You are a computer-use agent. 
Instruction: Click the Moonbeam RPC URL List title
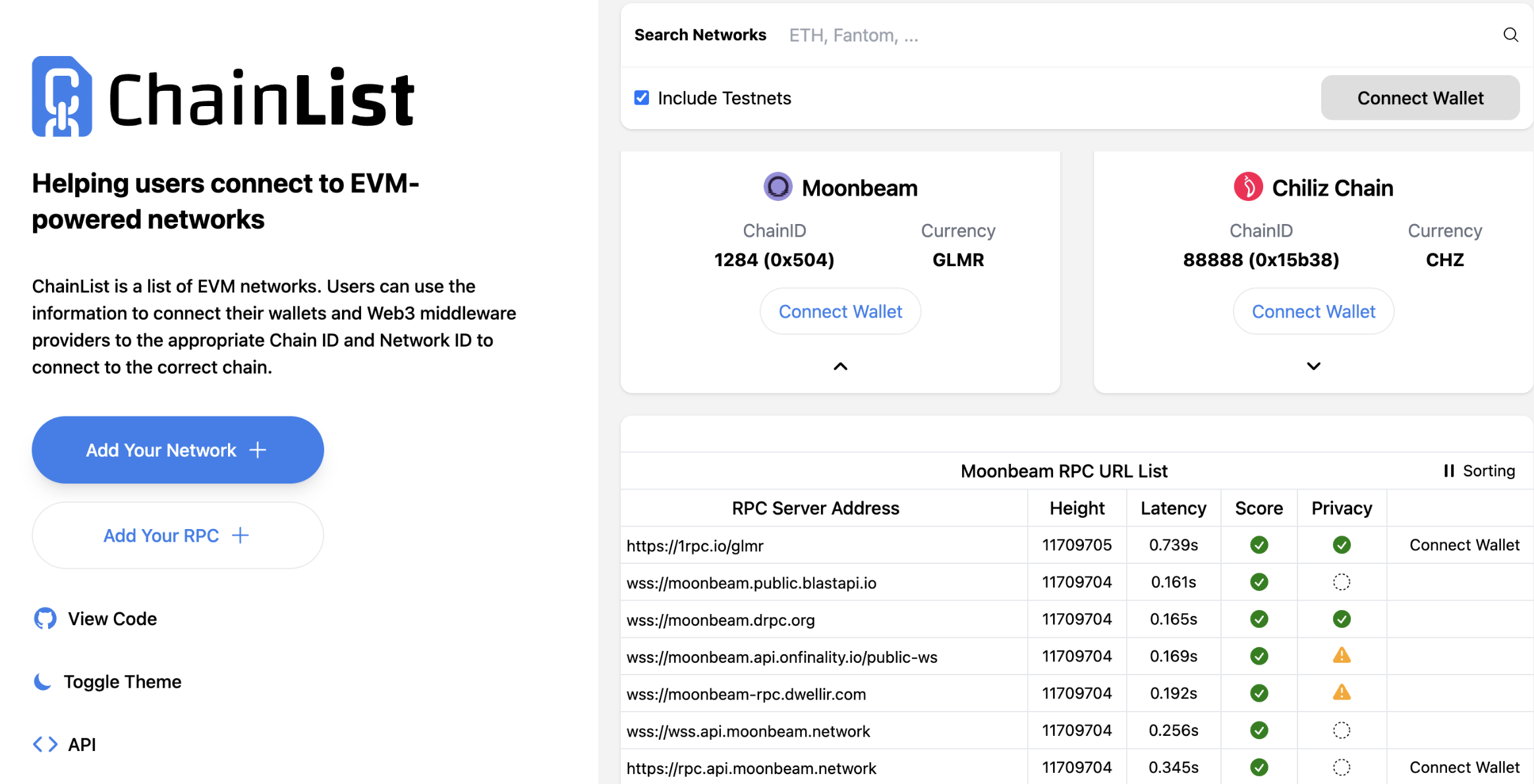1064,470
